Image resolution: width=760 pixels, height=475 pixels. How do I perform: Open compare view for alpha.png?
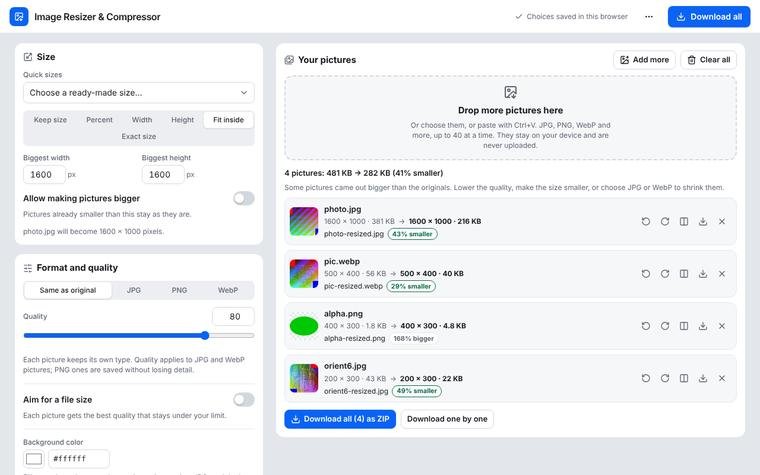pos(683,326)
